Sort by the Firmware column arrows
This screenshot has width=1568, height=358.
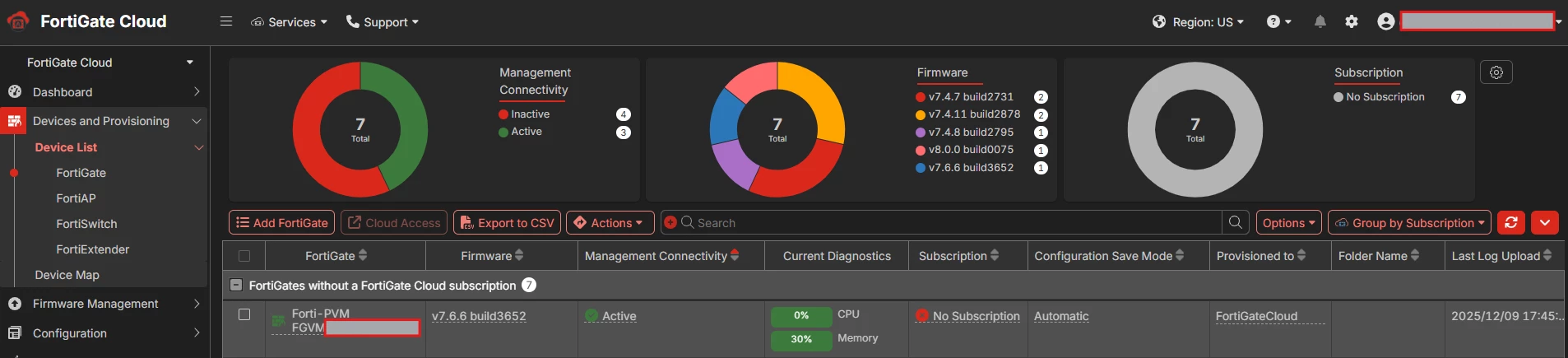[519, 255]
